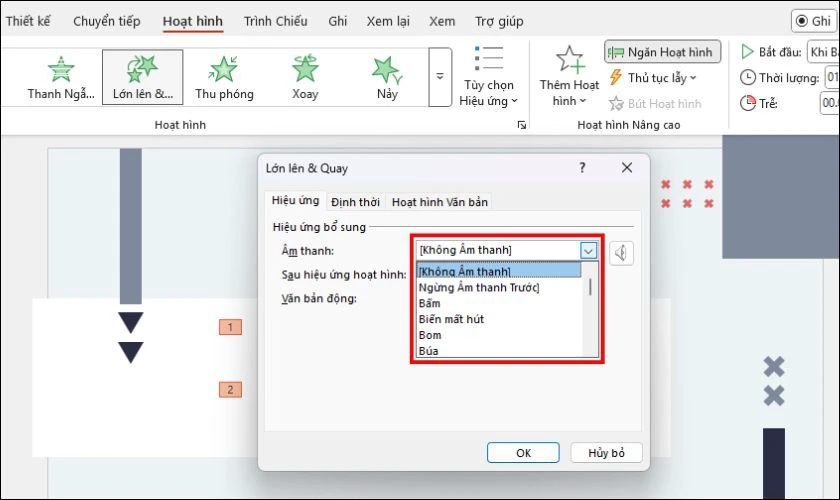Click the Trễ delay field
This screenshot has height=500, width=840.
(829, 103)
